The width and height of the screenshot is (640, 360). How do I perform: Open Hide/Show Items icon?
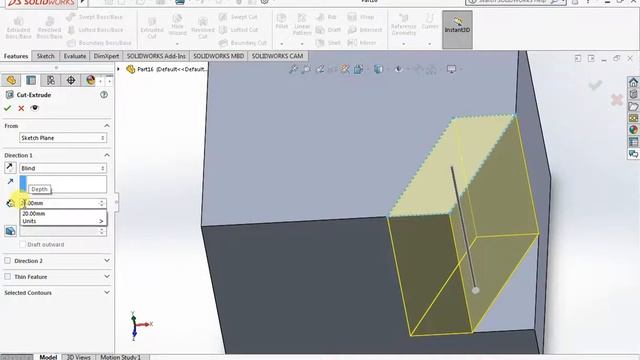tap(399, 69)
